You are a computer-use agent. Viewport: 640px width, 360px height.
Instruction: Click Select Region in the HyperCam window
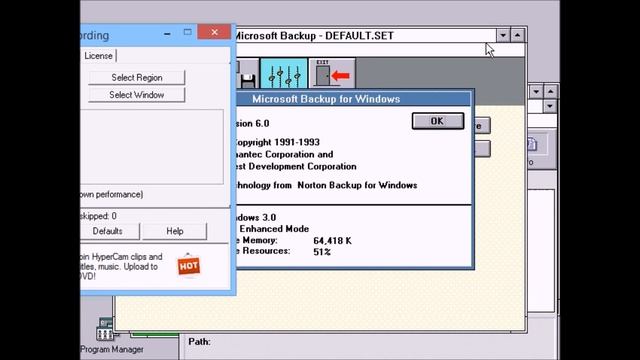coord(137,78)
